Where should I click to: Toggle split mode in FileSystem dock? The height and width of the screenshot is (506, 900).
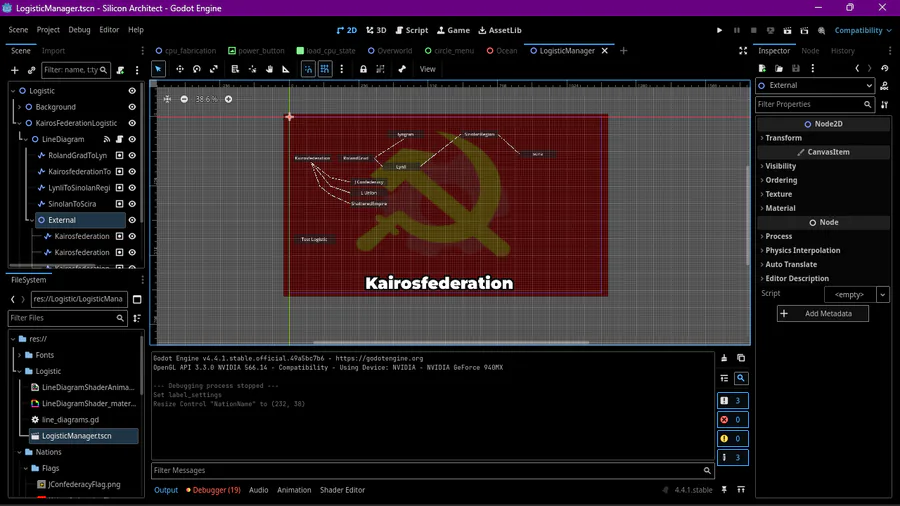tap(137, 299)
